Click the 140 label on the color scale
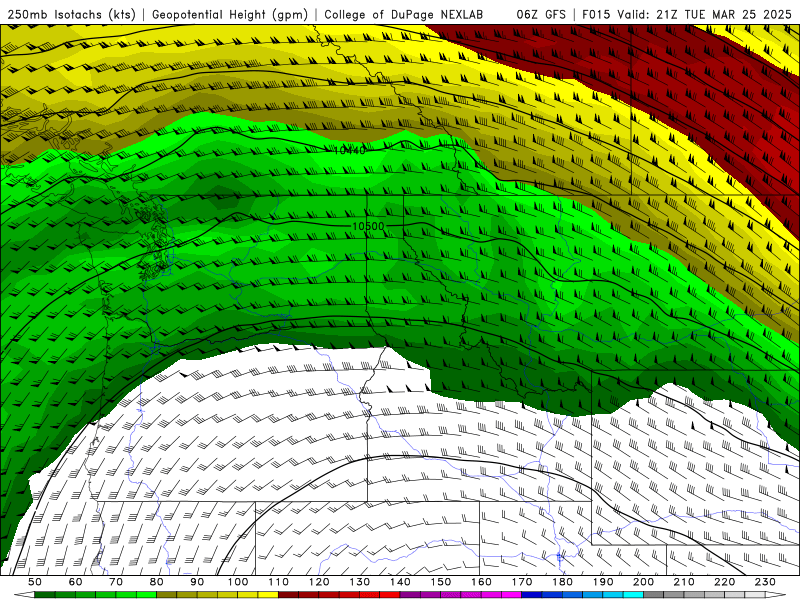This screenshot has height=600, width=800. tap(400, 582)
